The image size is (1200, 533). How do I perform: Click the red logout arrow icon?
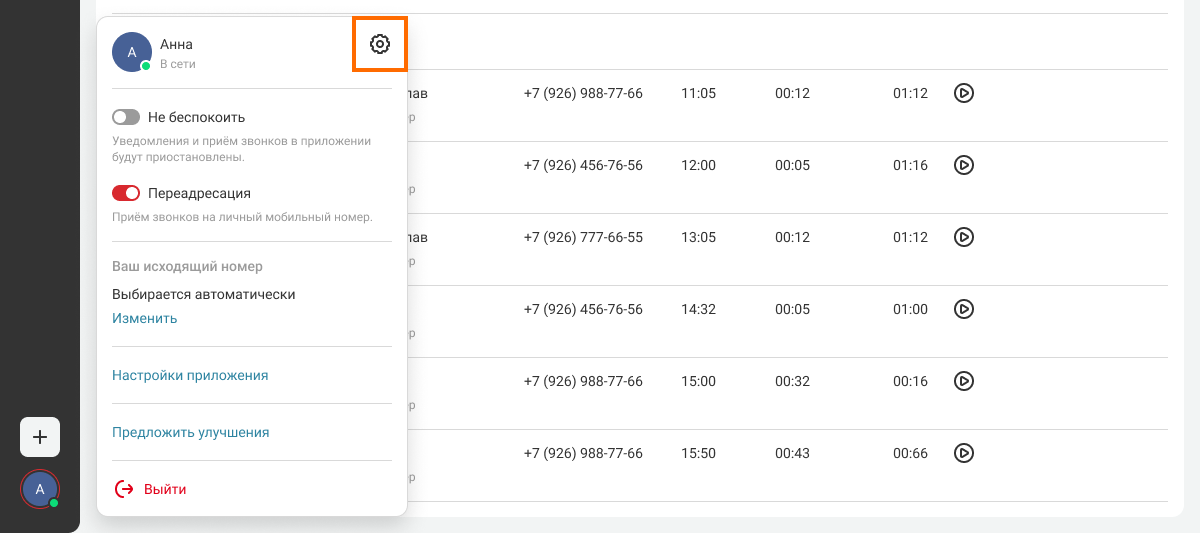click(124, 489)
